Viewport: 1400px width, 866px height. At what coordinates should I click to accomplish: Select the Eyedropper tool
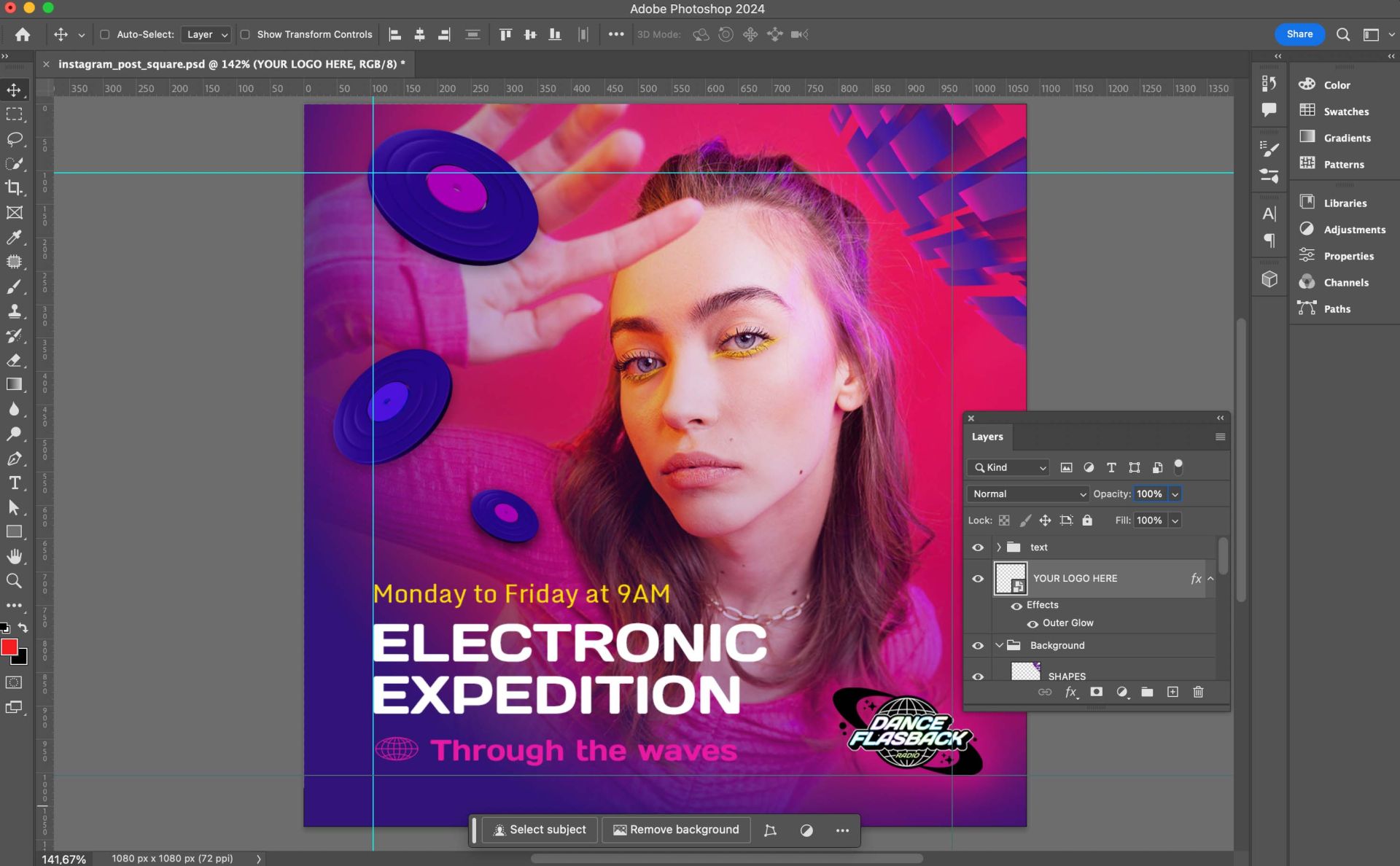(x=14, y=237)
